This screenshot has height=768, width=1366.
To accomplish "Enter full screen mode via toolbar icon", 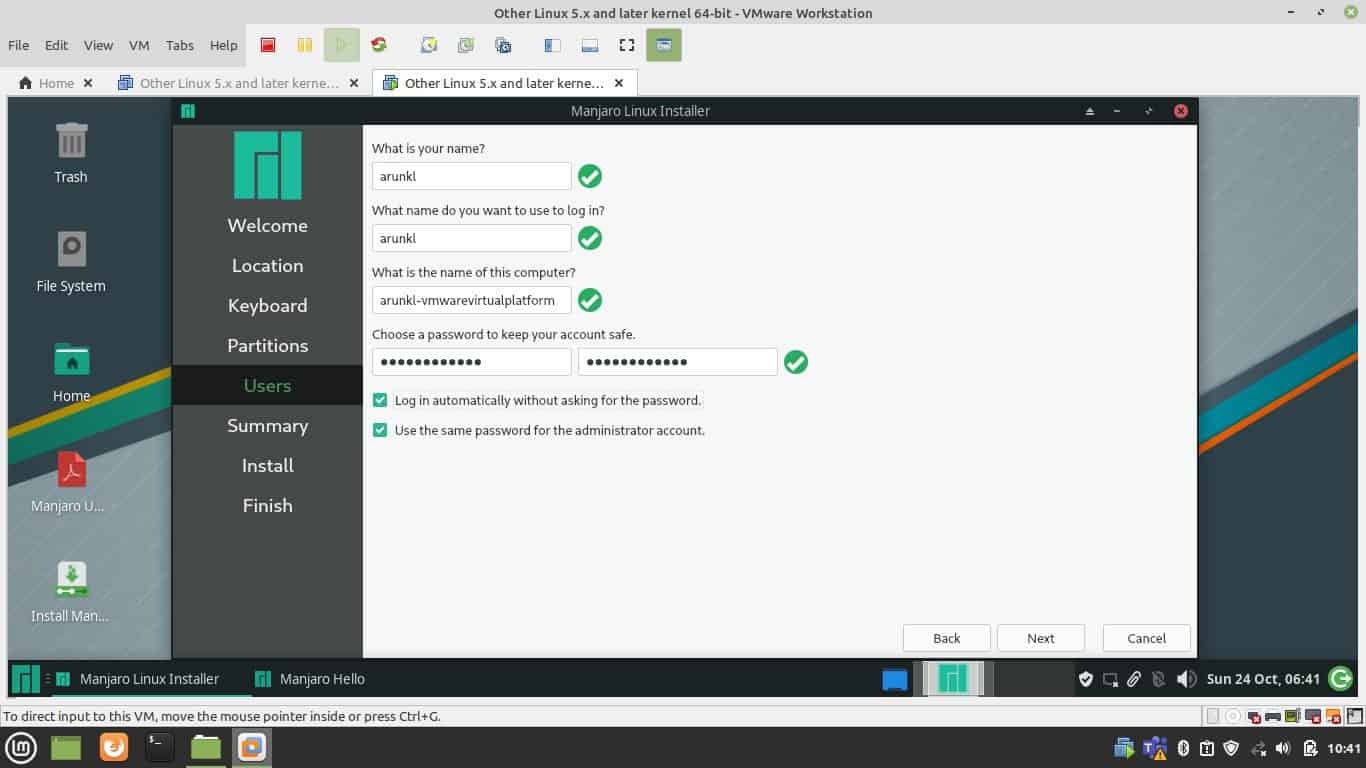I will tap(627, 45).
